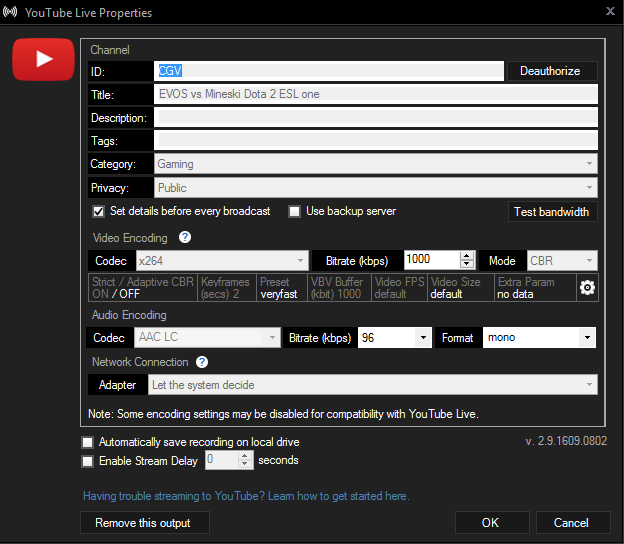Open Network Connection help question mark
Image resolution: width=624 pixels, height=544 pixels.
pyautogui.click(x=202, y=362)
